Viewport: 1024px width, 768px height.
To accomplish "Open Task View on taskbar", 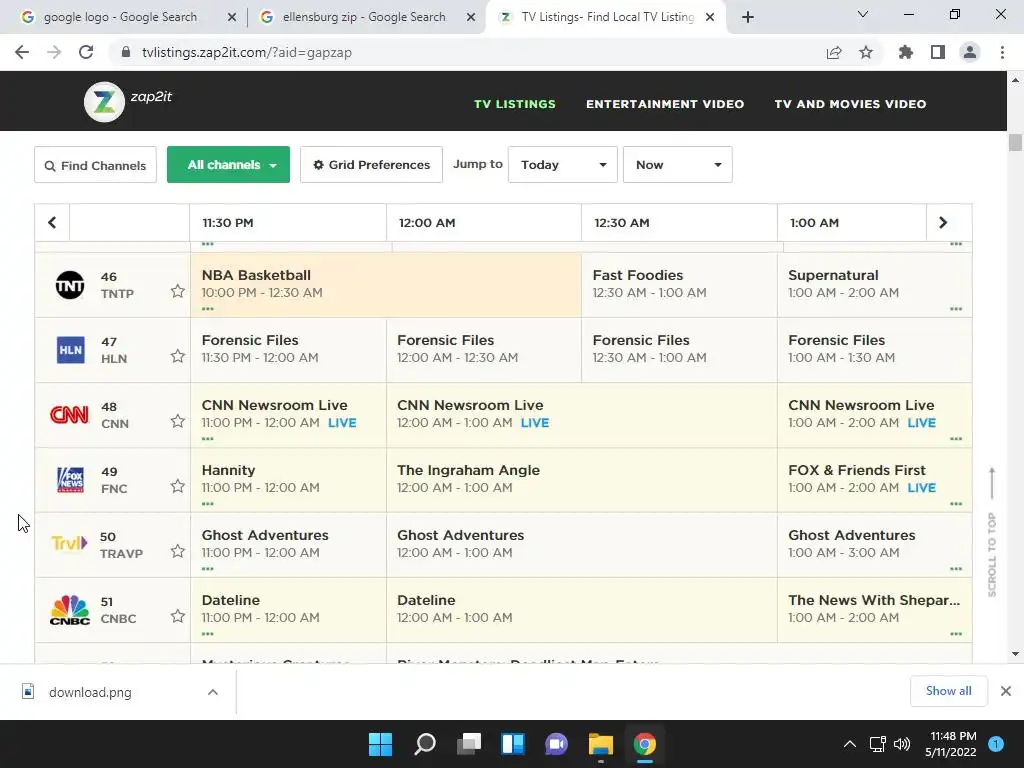I will click(x=469, y=744).
